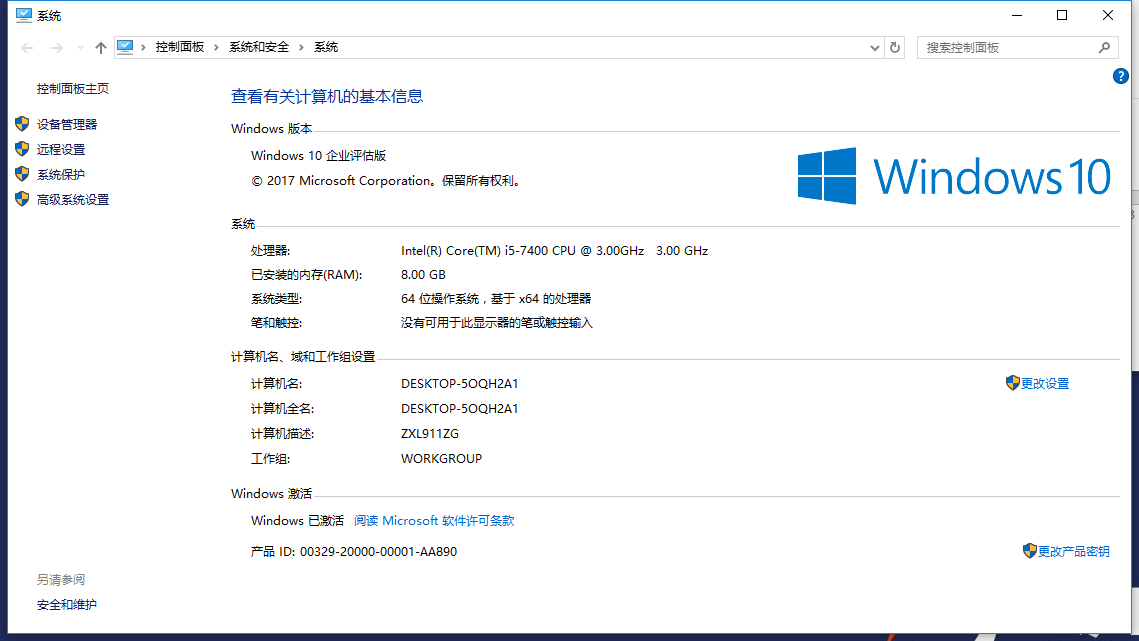Maximize the 系统 window
The width and height of the screenshot is (1139, 641).
[1062, 15]
